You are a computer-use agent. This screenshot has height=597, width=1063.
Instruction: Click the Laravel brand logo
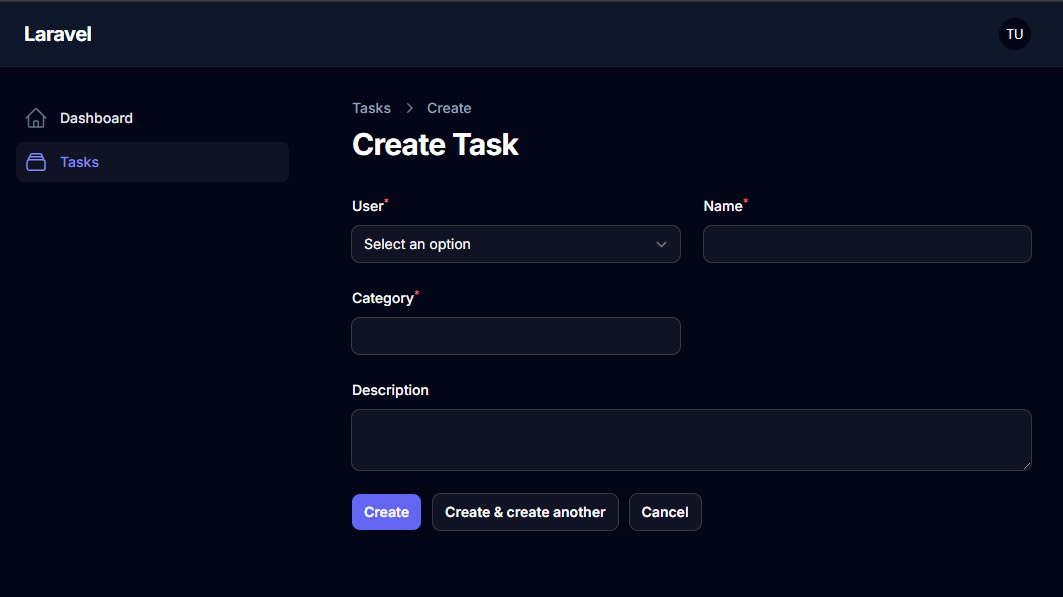click(x=58, y=34)
